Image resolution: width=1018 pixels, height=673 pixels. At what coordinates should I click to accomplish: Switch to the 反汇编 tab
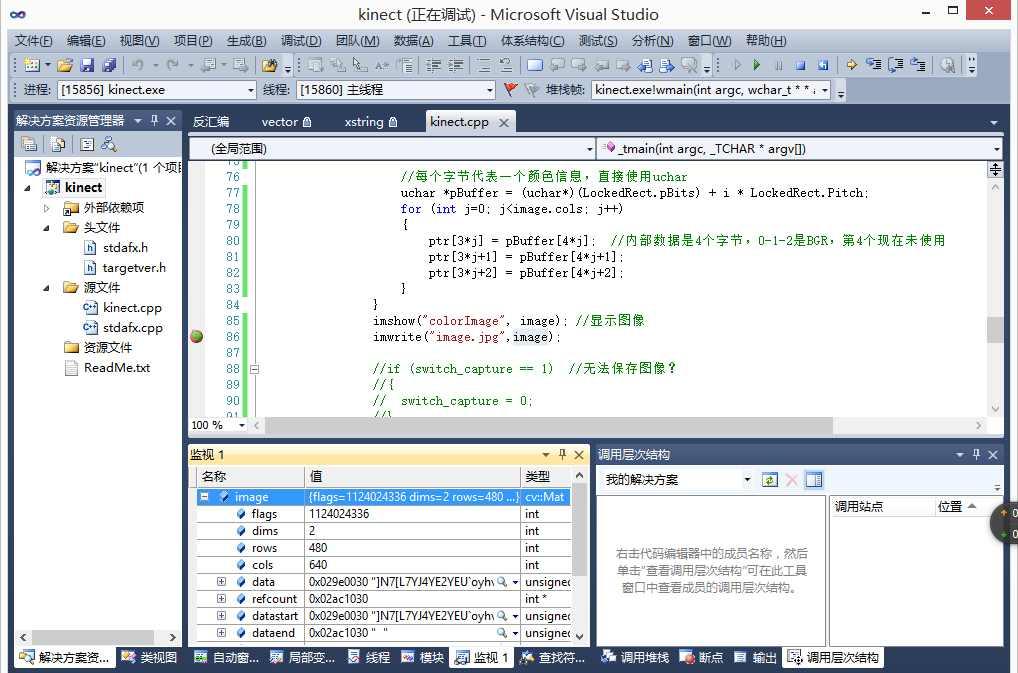coord(211,121)
